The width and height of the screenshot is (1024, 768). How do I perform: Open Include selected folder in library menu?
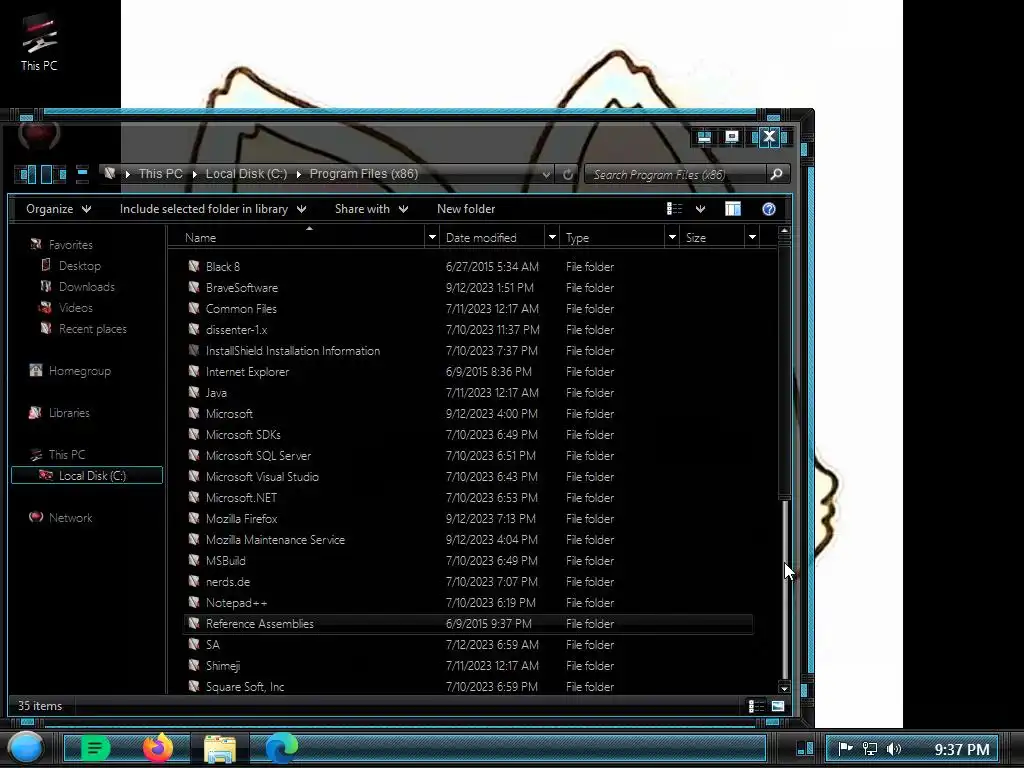(x=213, y=209)
